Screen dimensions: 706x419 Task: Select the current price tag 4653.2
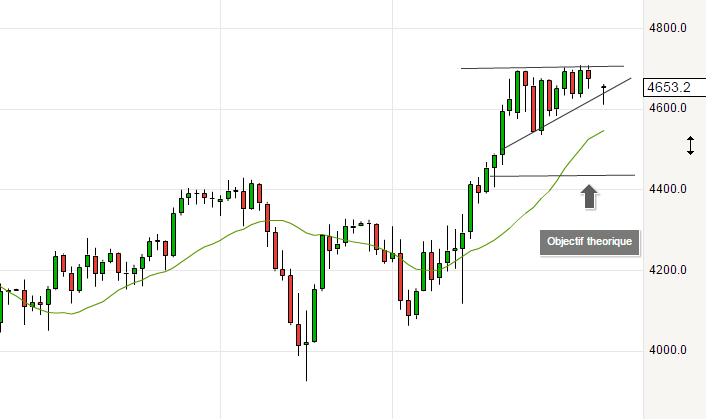(672, 87)
